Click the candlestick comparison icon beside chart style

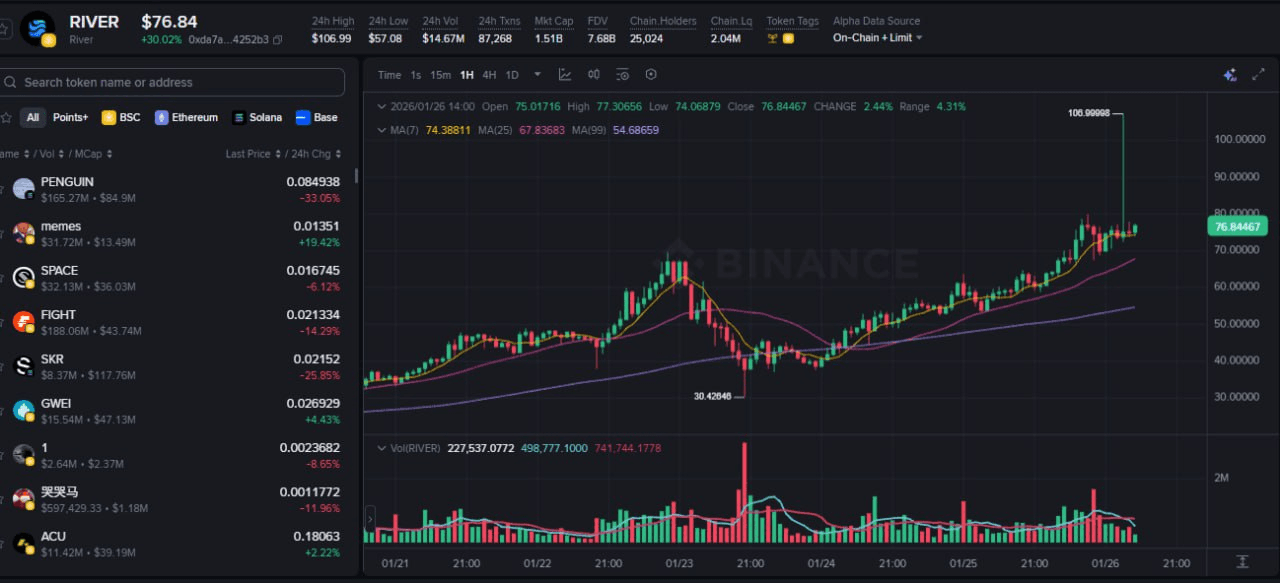(x=593, y=74)
